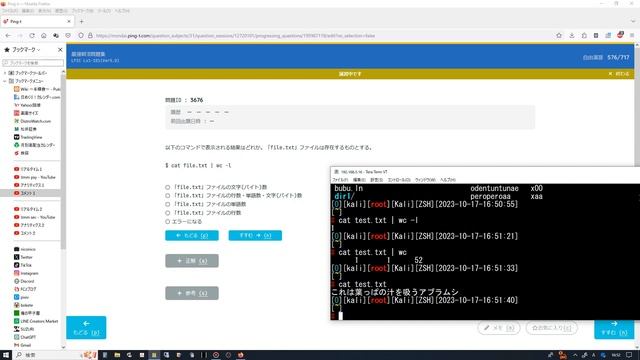Open the Firefox hamburger menu

coord(632,36)
